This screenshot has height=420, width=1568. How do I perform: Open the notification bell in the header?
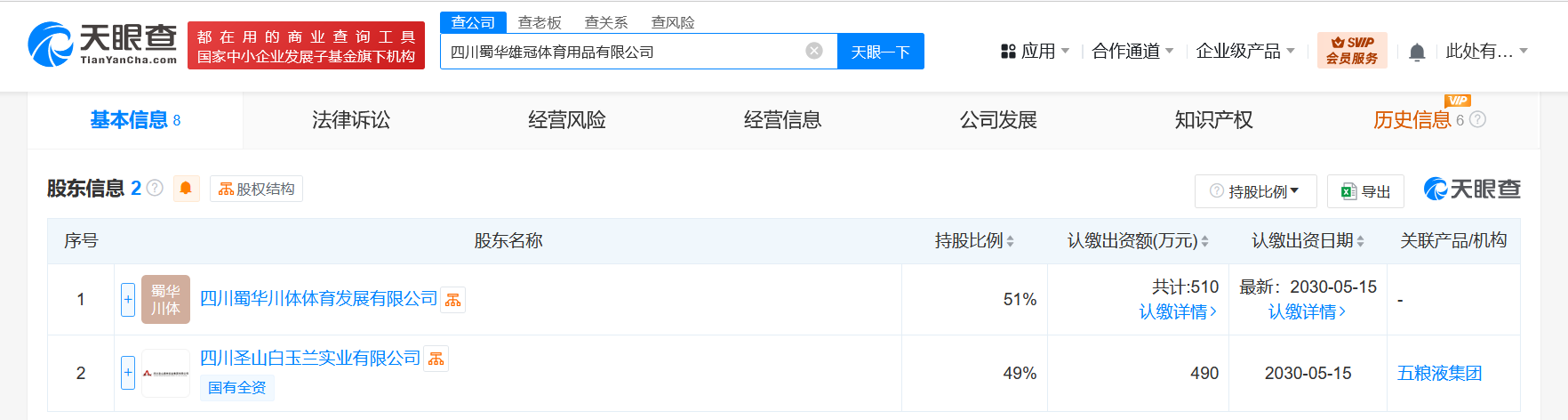[x=1417, y=52]
